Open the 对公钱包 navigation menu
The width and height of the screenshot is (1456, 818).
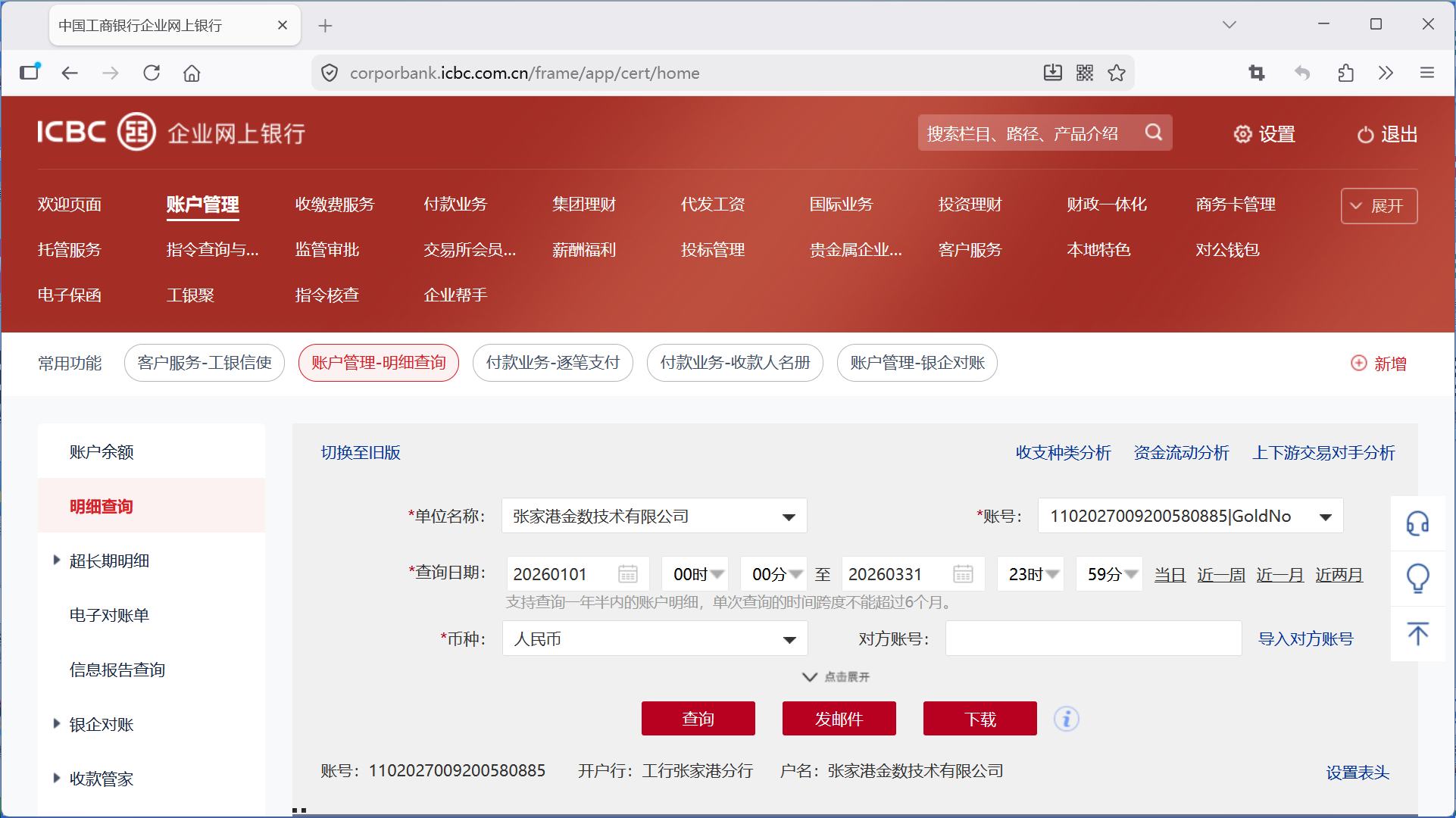click(x=1228, y=249)
